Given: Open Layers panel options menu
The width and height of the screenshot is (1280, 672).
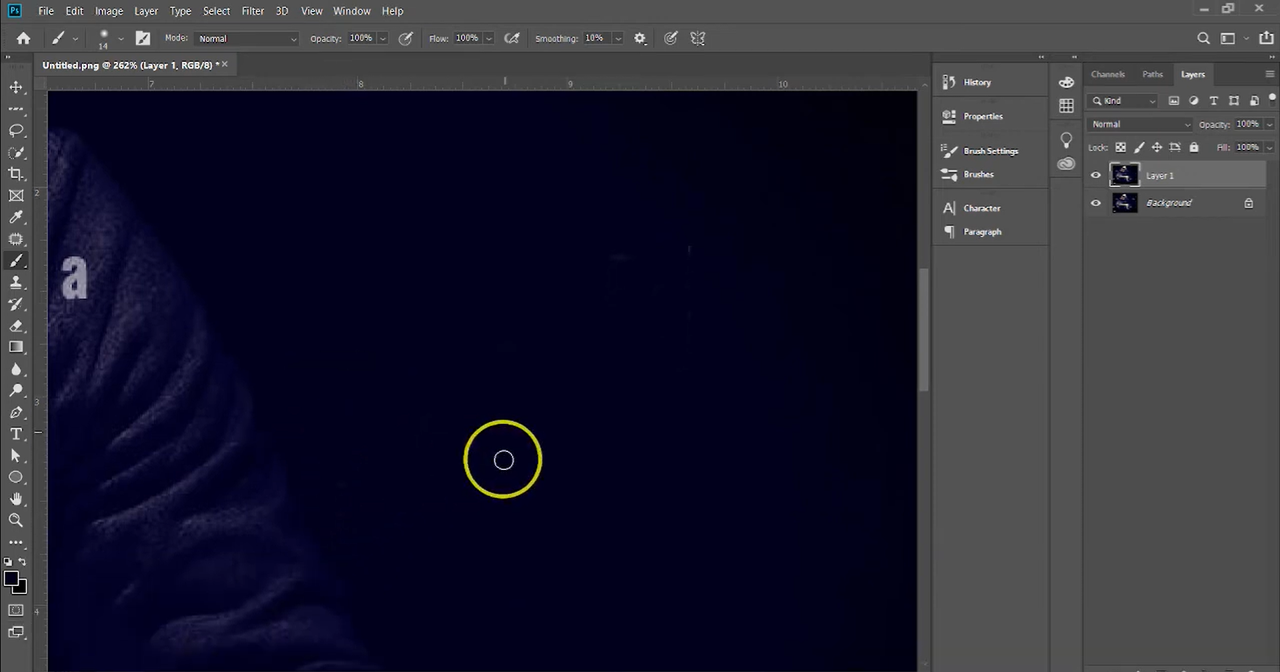Looking at the screenshot, I should [x=1270, y=74].
